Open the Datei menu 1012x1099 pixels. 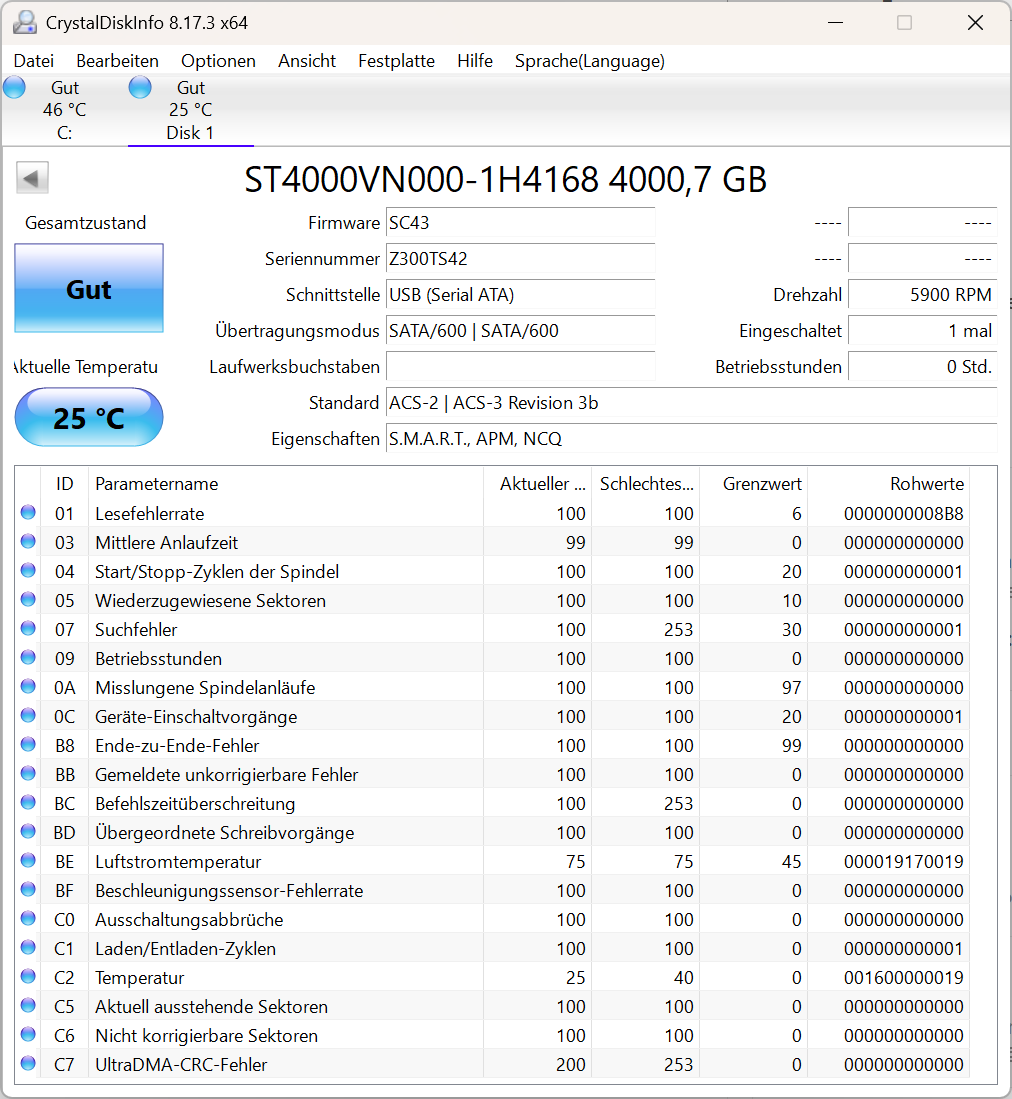pyautogui.click(x=34, y=61)
